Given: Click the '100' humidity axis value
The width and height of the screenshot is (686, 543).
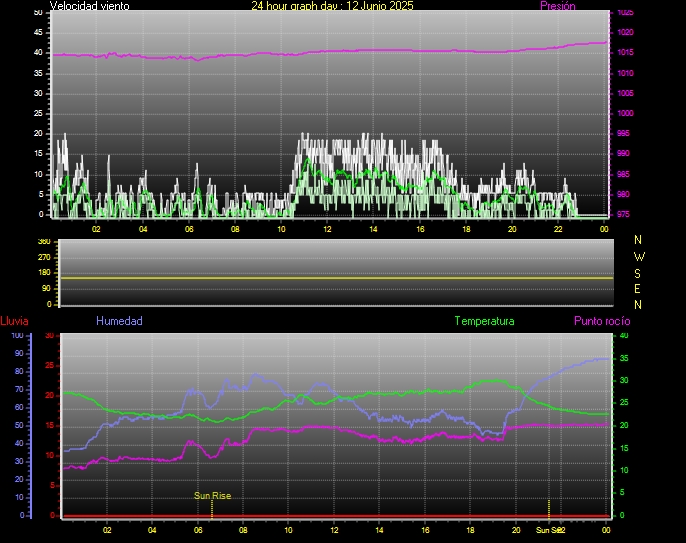Looking at the screenshot, I should point(18,336).
